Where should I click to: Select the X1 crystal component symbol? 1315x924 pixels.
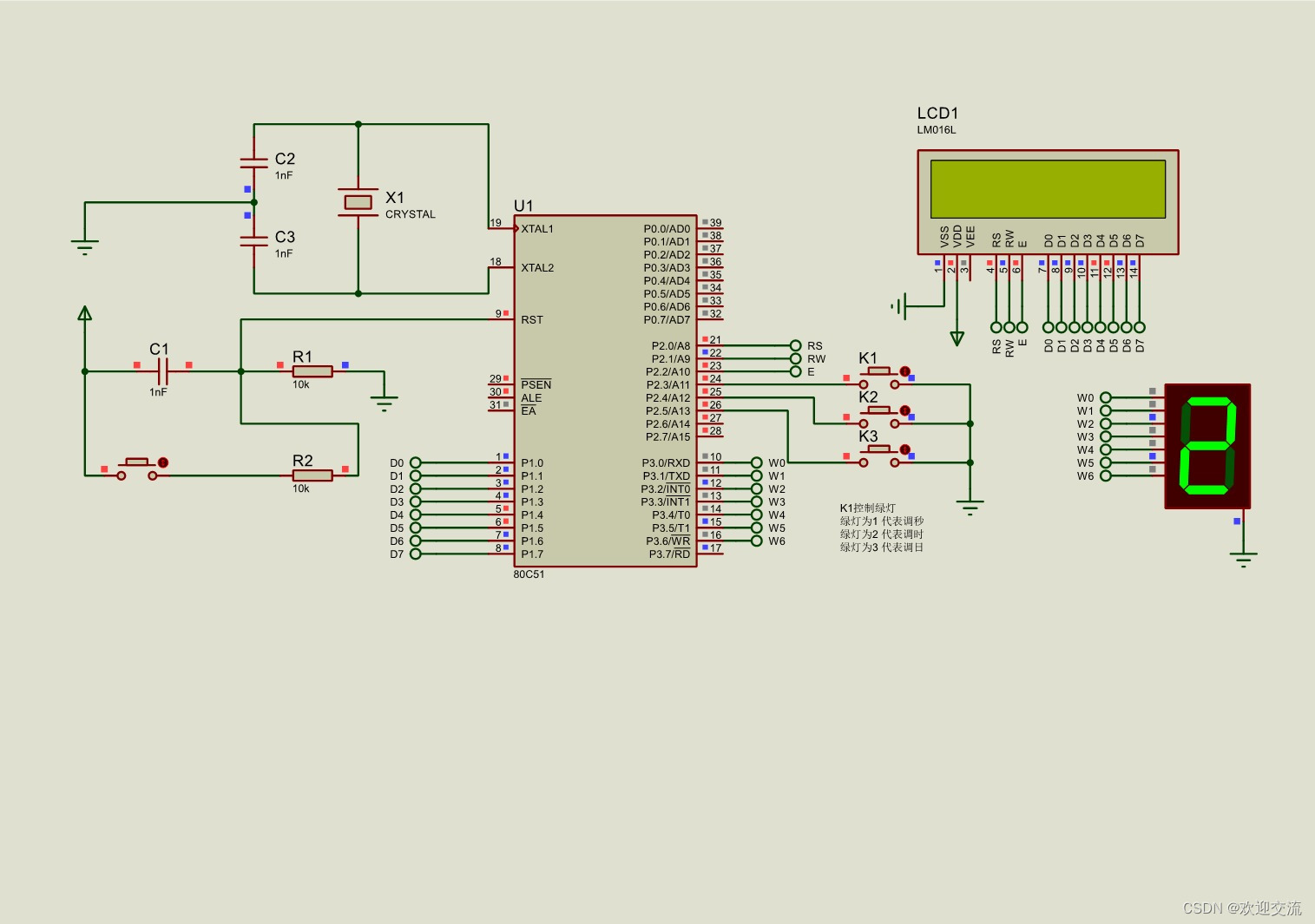(358, 202)
